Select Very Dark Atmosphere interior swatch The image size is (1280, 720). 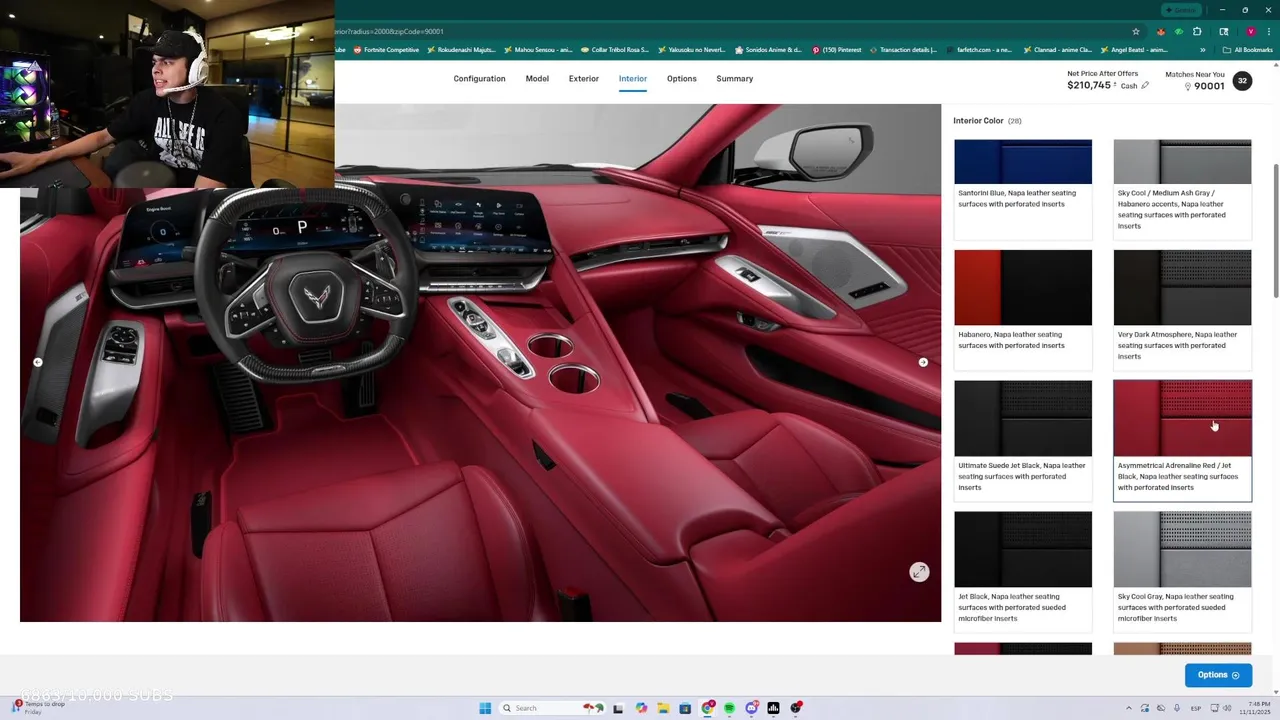(x=1182, y=309)
